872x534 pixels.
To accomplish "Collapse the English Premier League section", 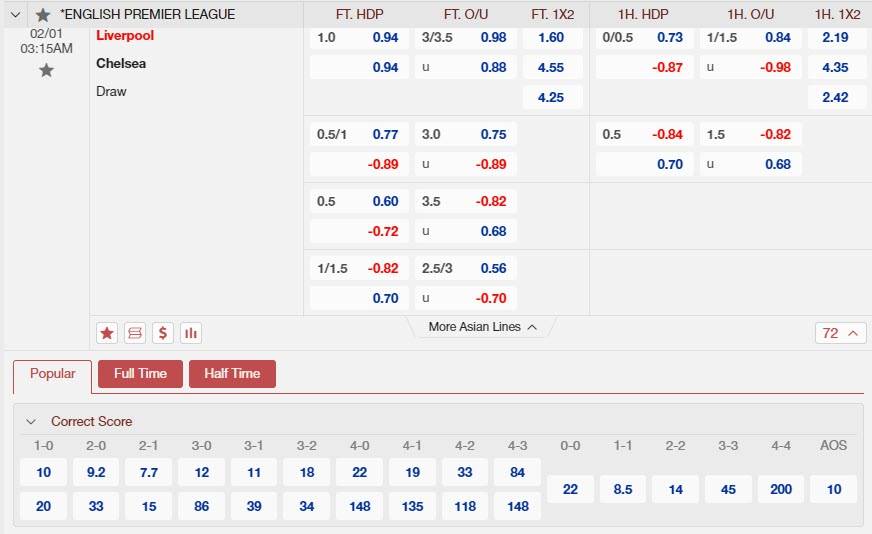I will pos(15,15).
